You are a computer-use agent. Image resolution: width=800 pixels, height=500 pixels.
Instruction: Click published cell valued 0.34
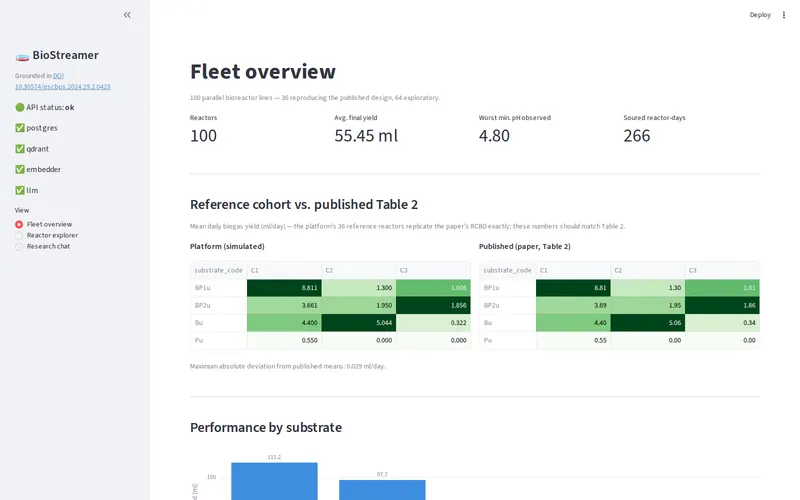tap(722, 322)
